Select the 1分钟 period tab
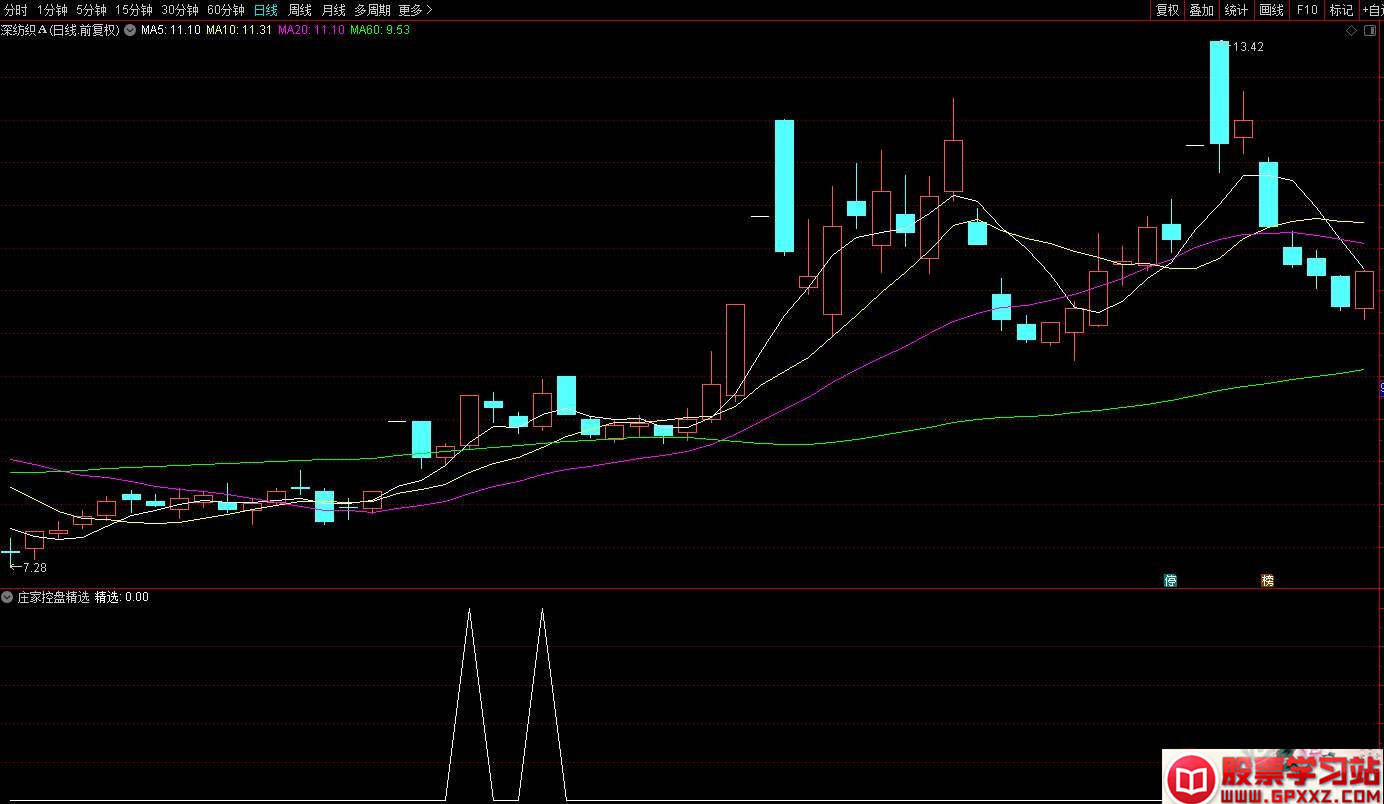 click(x=52, y=10)
